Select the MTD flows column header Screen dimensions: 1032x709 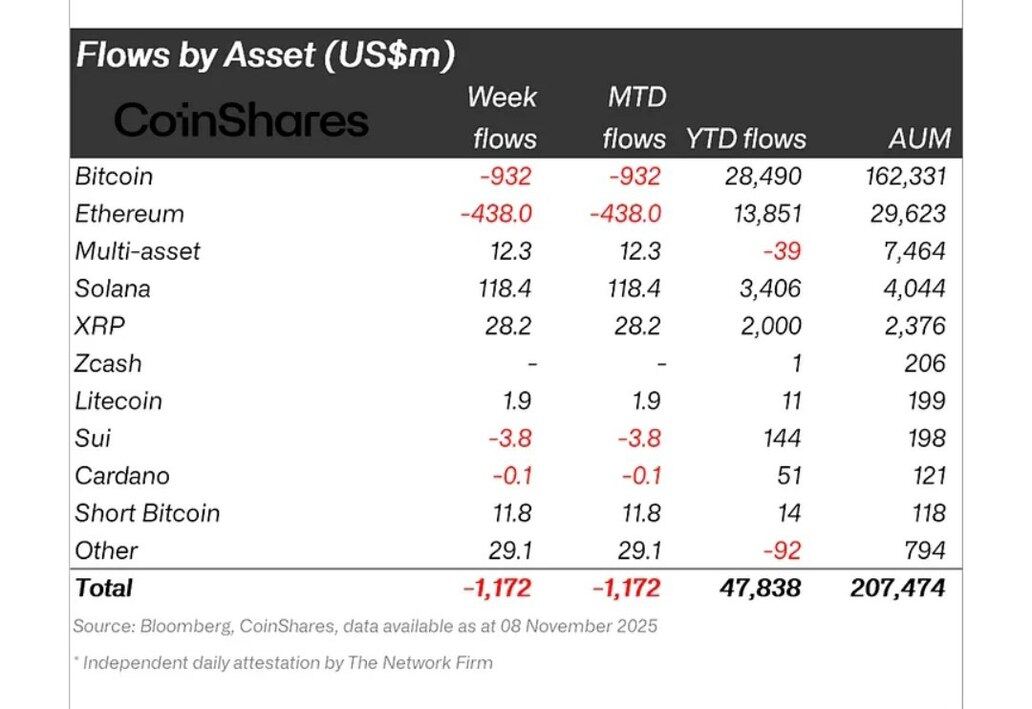tap(634, 118)
